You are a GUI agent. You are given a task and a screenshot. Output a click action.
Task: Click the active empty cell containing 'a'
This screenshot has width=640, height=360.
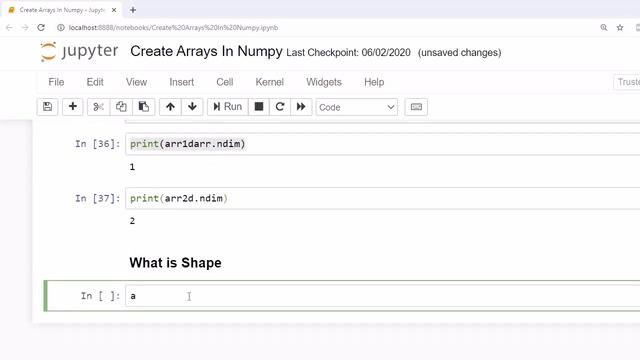(x=383, y=296)
